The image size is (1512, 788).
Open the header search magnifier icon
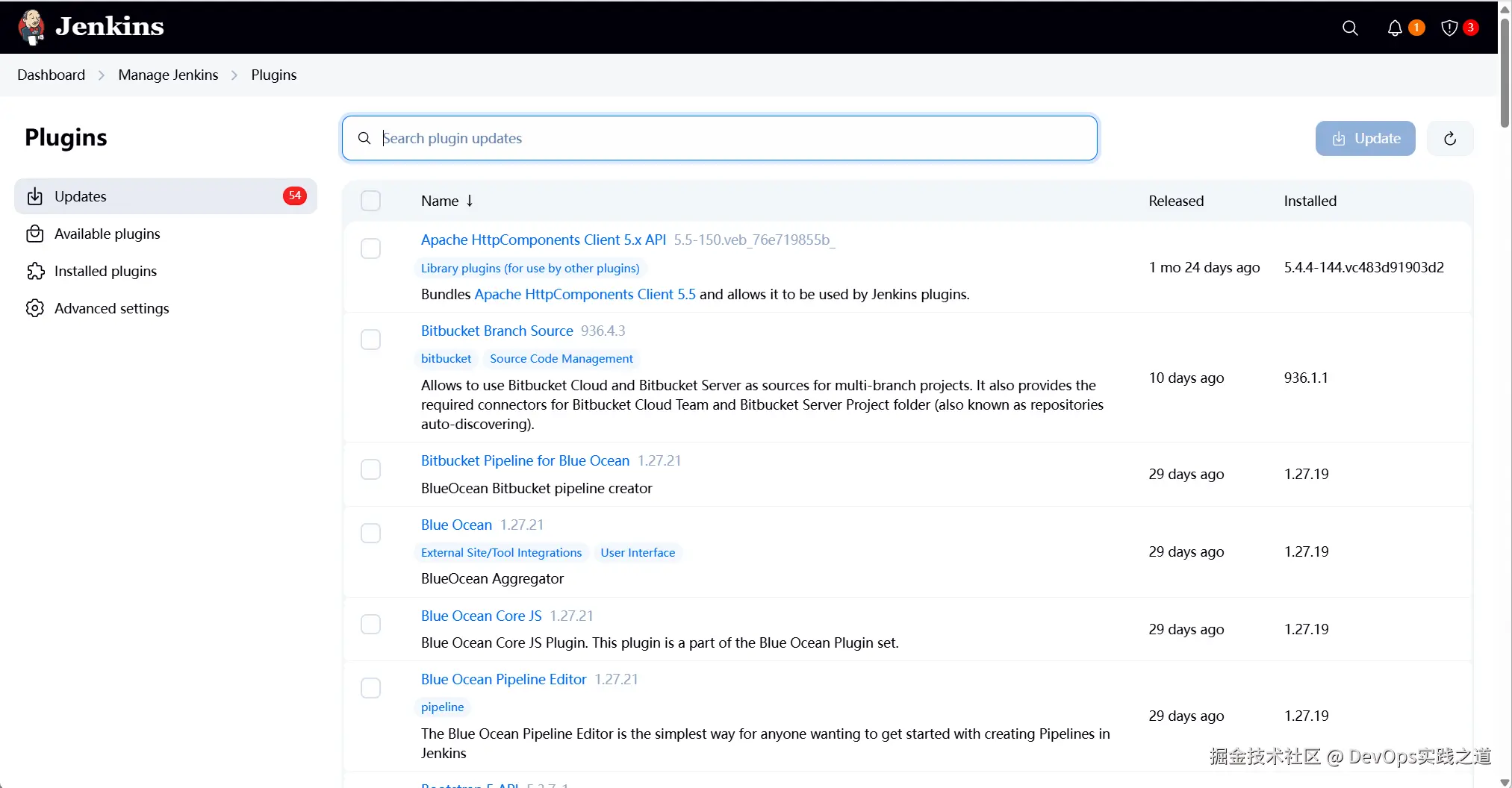[1350, 28]
